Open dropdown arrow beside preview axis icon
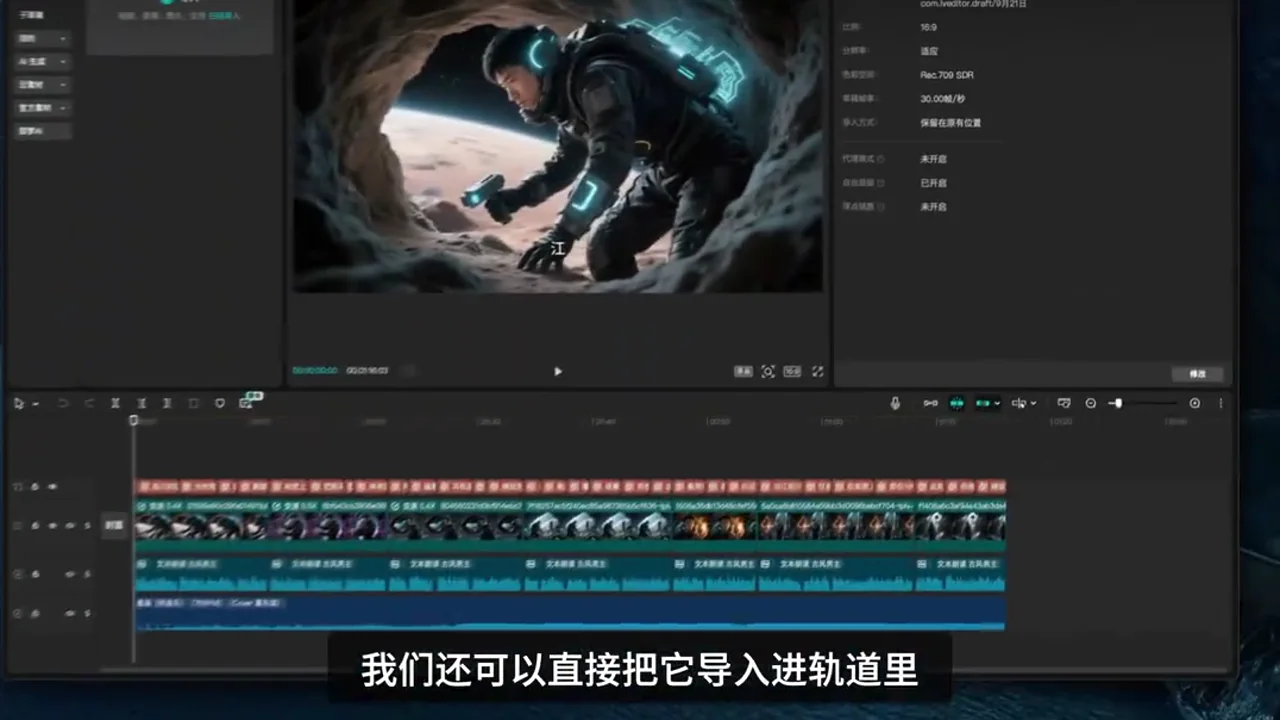 1033,403
